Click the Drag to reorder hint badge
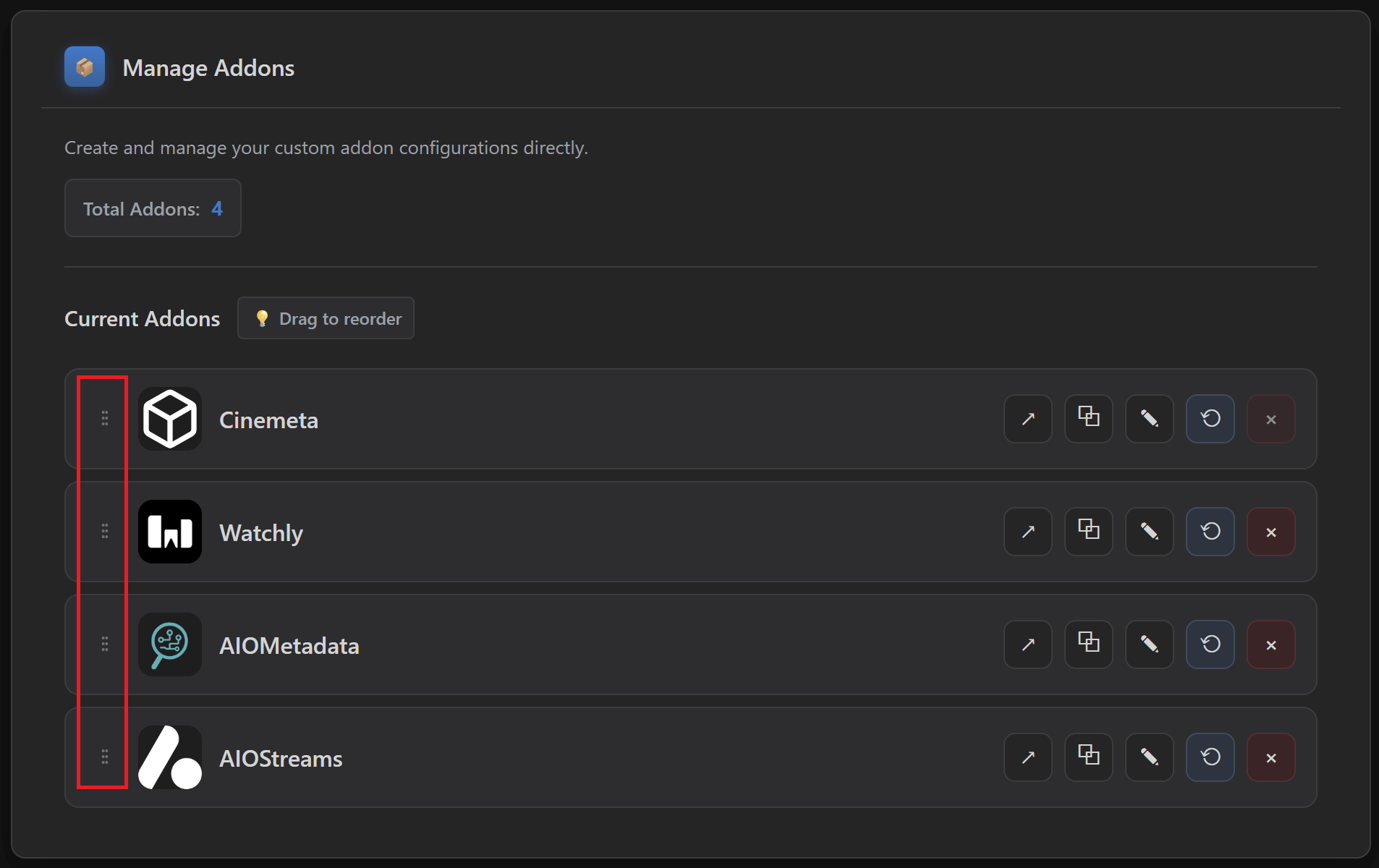The image size is (1379, 868). [x=326, y=318]
